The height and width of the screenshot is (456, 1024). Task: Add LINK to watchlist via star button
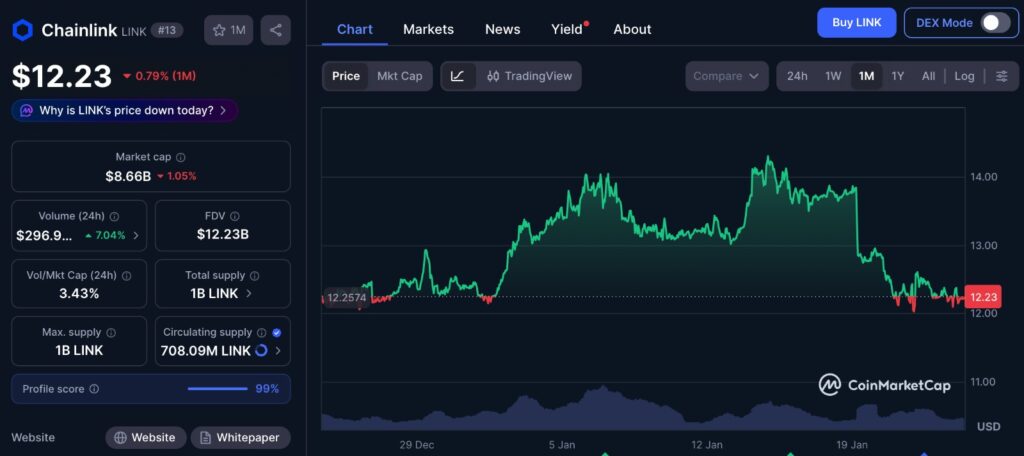[x=229, y=30]
